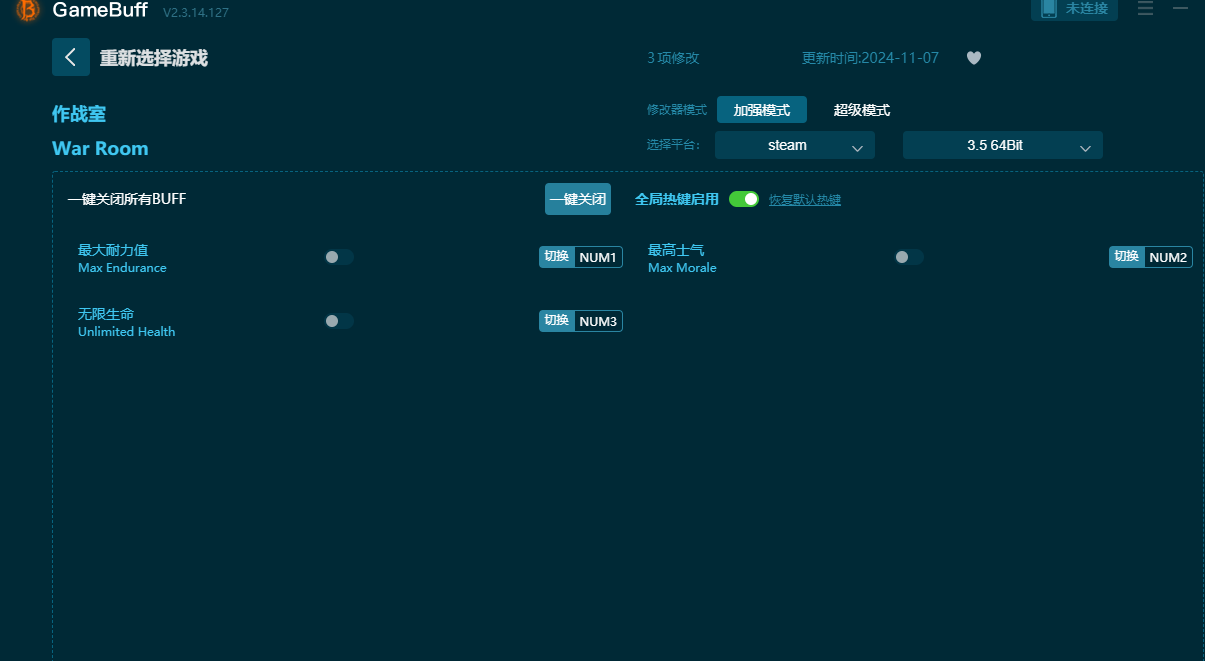This screenshot has height=661, width=1205.
Task: Click the GameBuff logo icon
Action: (25, 12)
